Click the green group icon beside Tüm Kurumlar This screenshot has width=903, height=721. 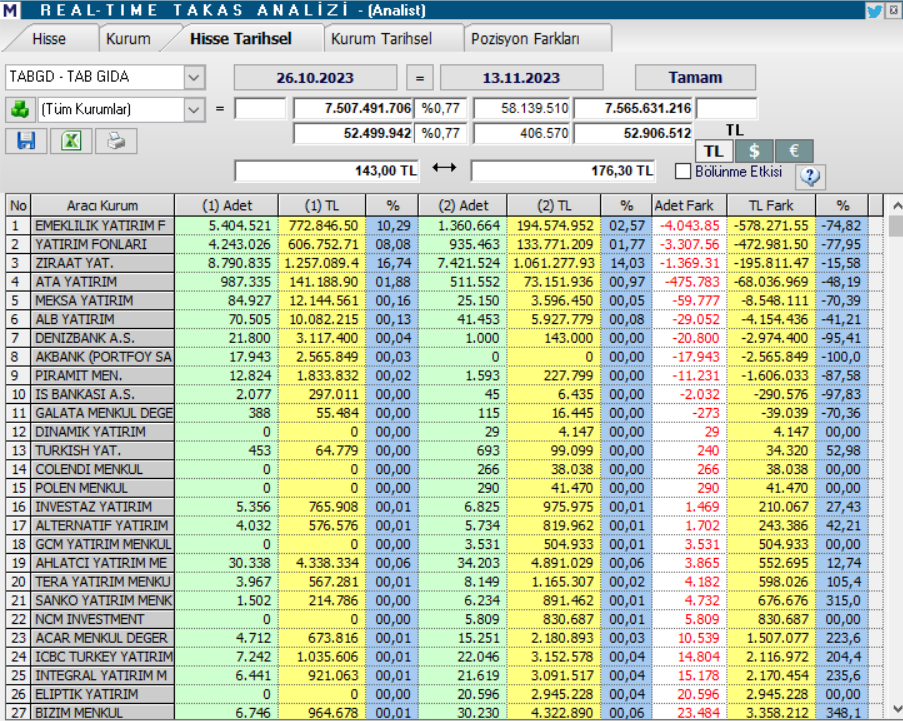19,108
